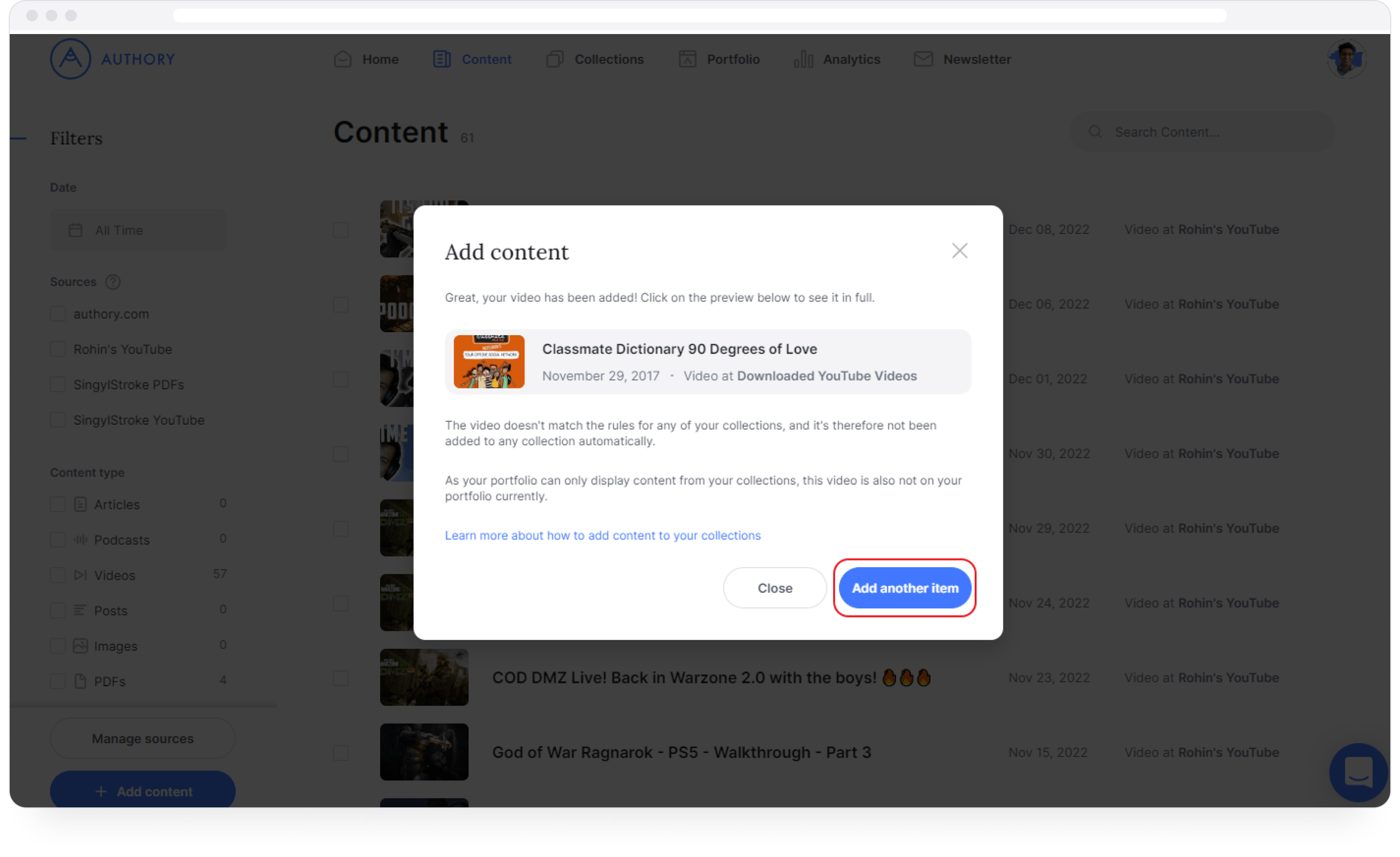Toggle the SingylStroke PDFs source checkbox
The height and width of the screenshot is (857, 1400).
[x=58, y=384]
